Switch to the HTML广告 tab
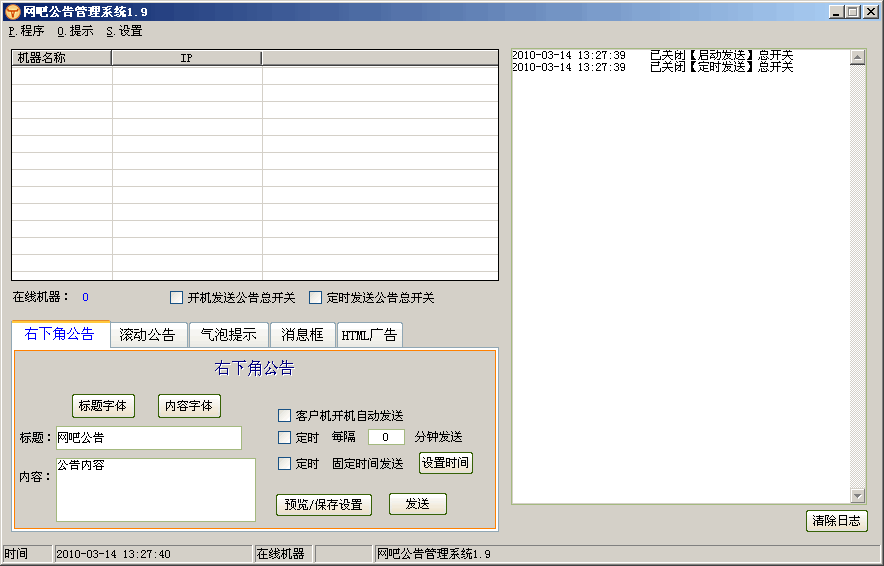 click(369, 335)
